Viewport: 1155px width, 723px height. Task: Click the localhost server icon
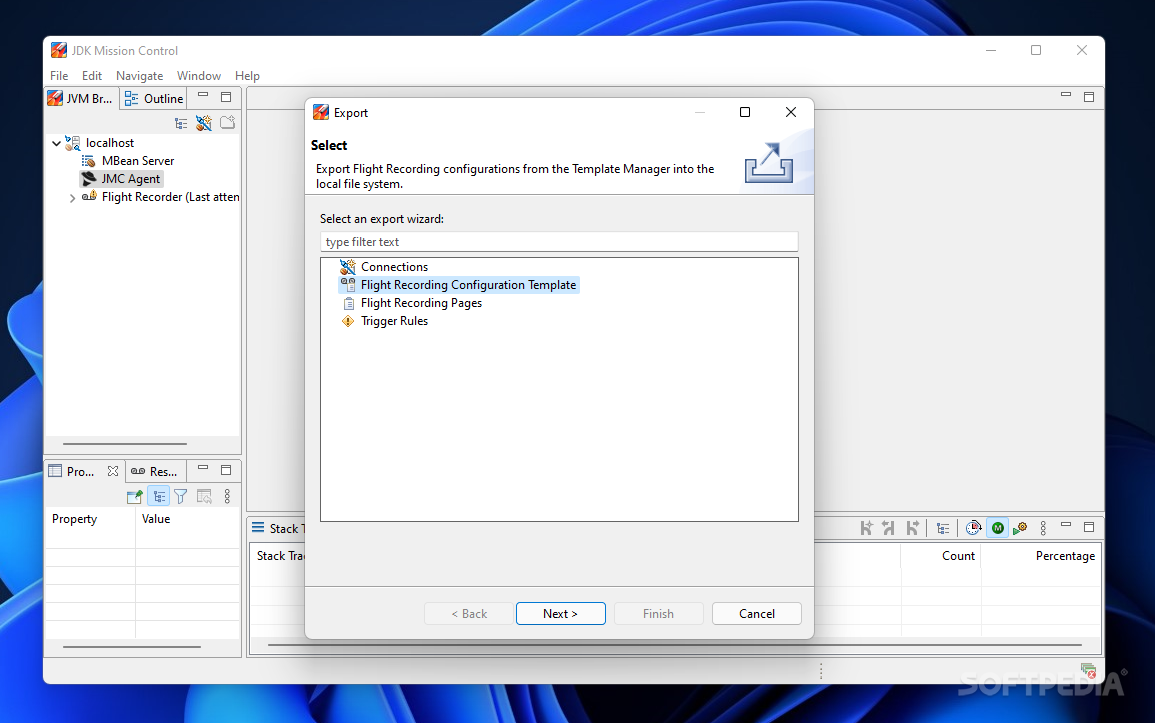tap(72, 143)
